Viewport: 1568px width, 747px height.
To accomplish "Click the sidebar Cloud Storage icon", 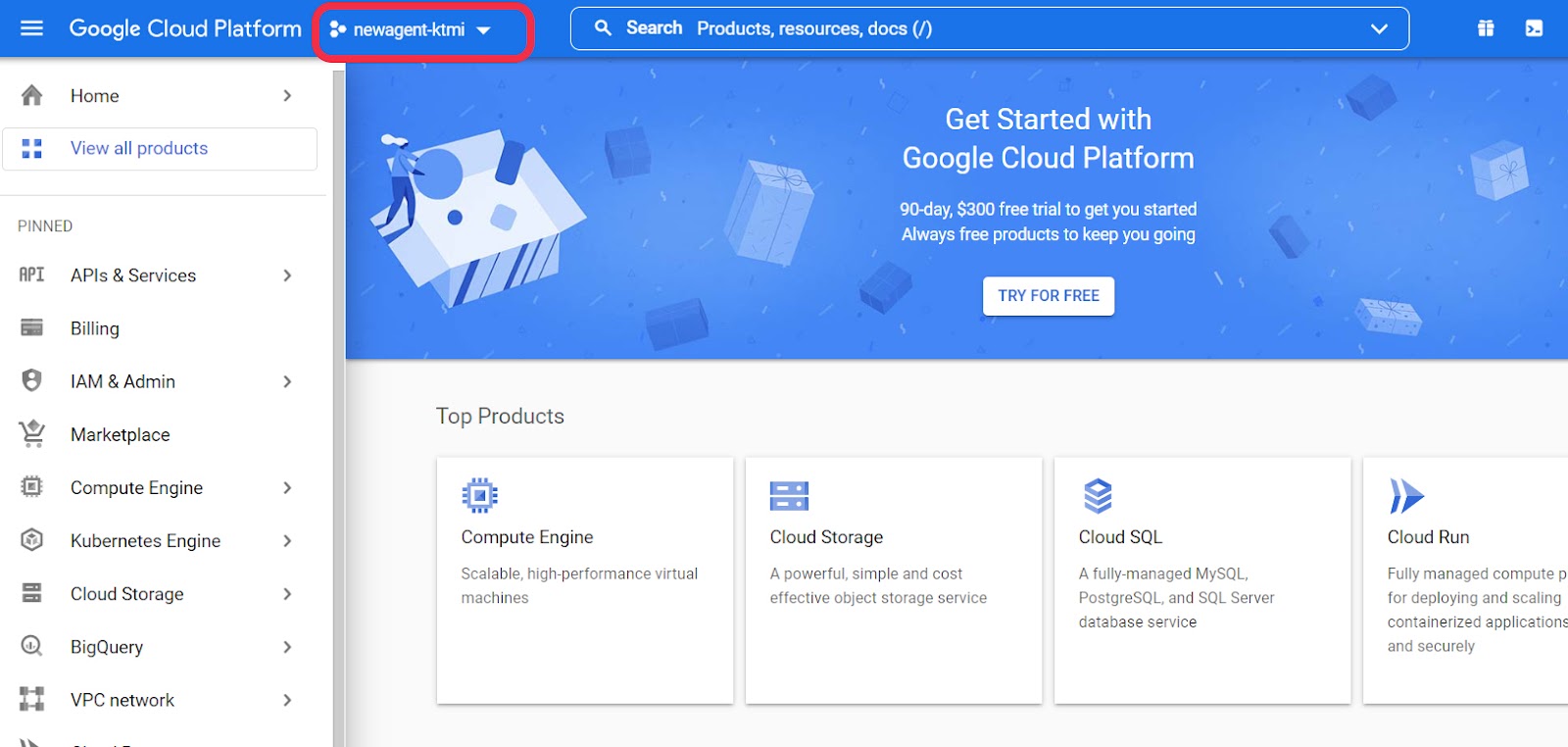I will [x=31, y=592].
